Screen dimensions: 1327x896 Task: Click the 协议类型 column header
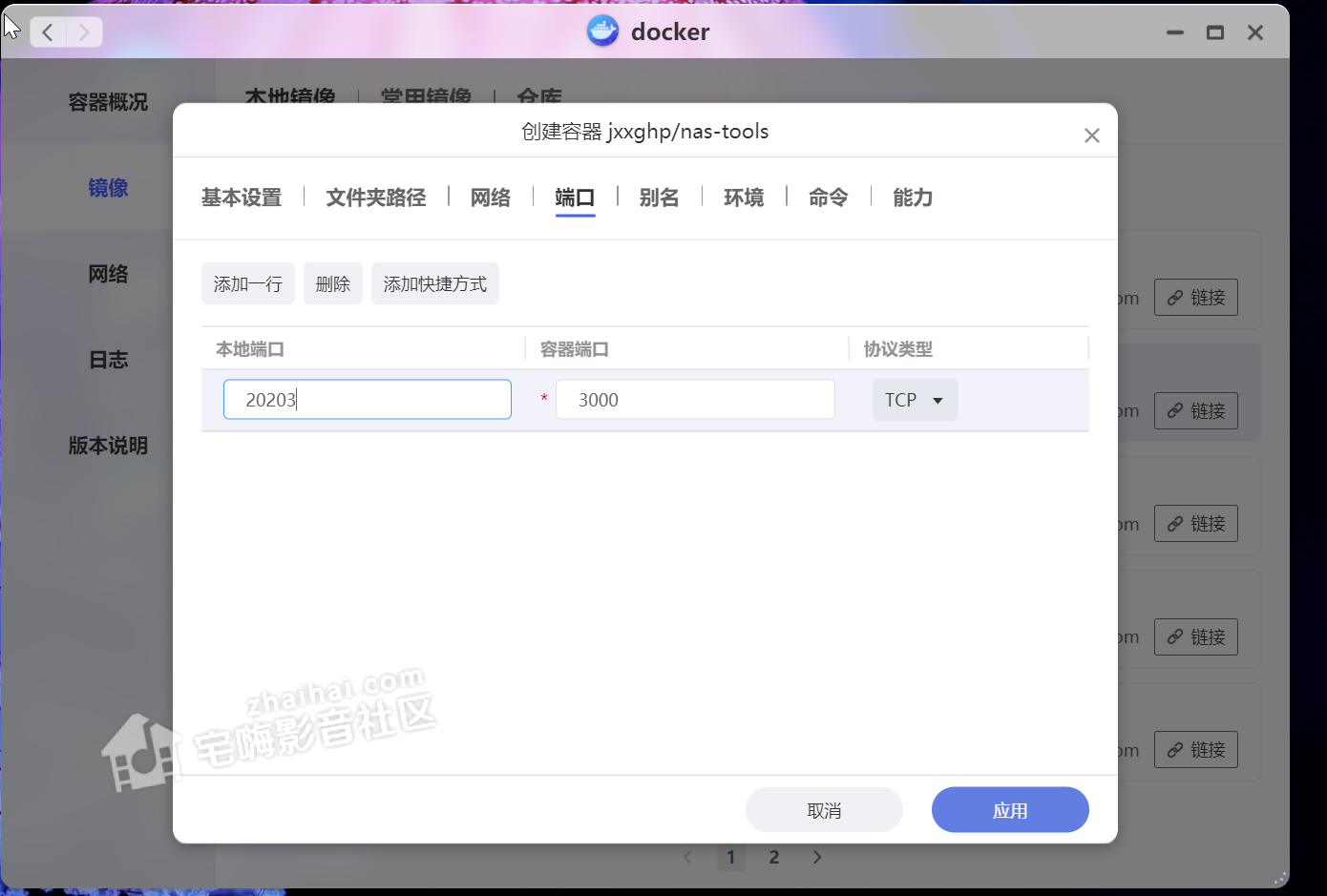[x=898, y=349]
